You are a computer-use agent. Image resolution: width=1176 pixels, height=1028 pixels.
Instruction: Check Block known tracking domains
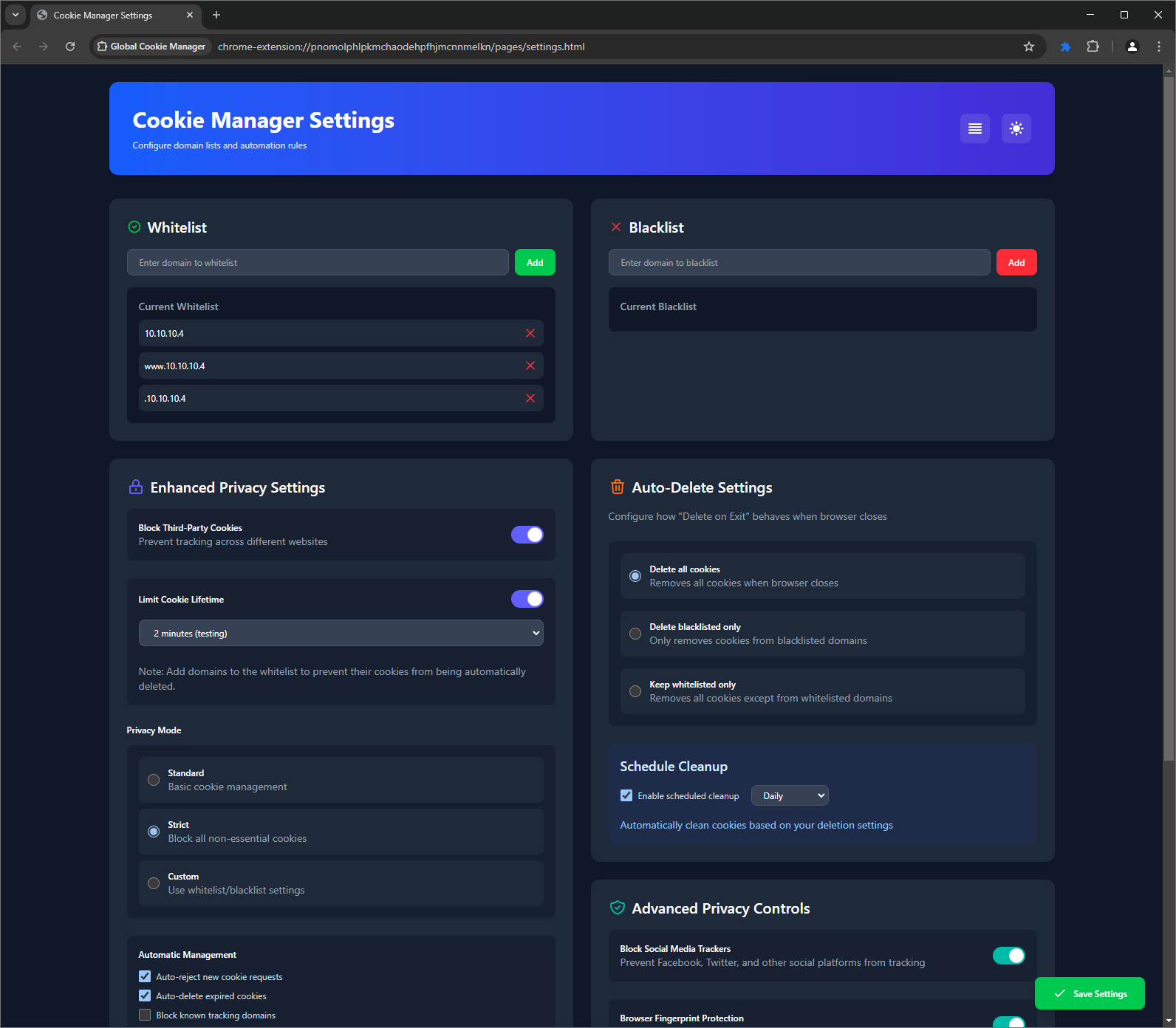[x=145, y=1015]
